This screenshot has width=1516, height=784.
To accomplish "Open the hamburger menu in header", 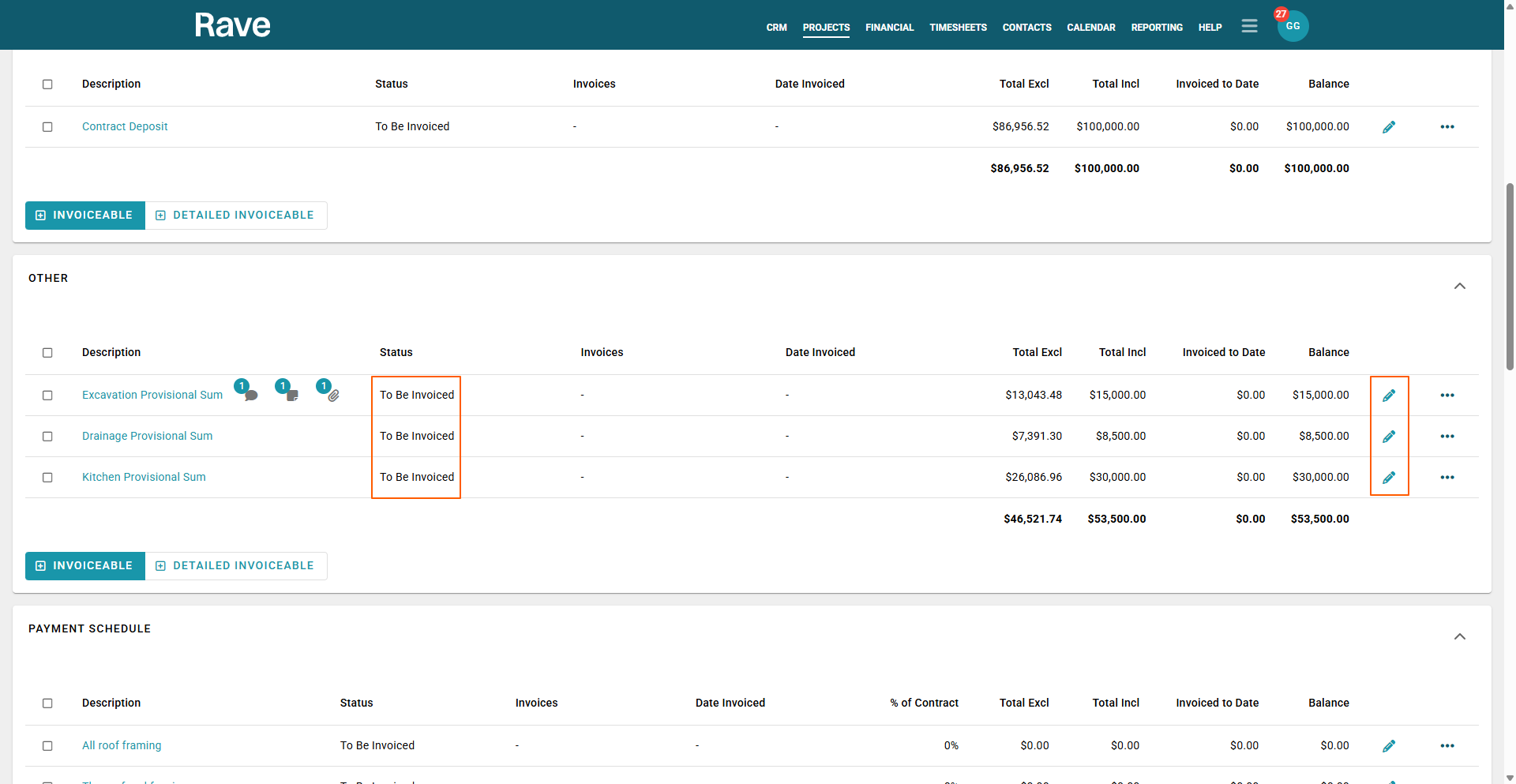I will [1249, 26].
